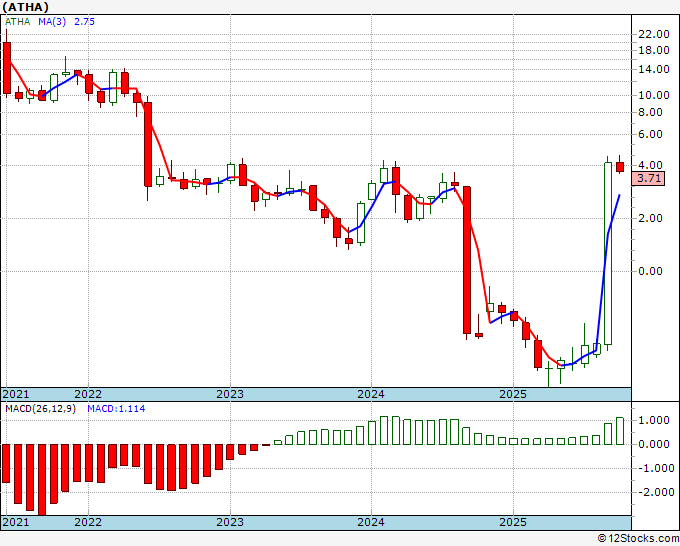Click the MACD(26,12,9) indicator label
Screen dimensions: 680x546
40,409
